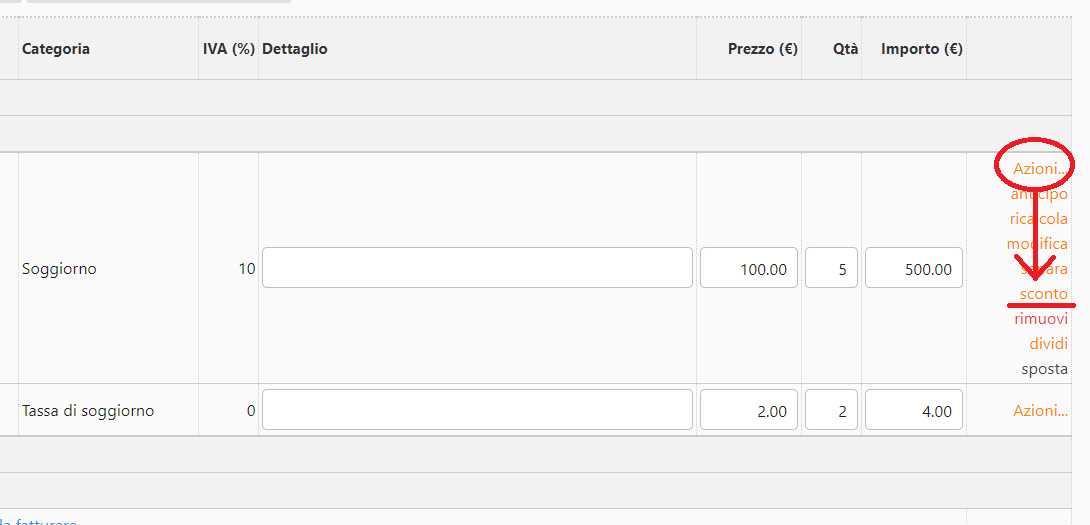Click the Importo (€) column header
Viewport: 1090px width, 525px height.
(921, 49)
